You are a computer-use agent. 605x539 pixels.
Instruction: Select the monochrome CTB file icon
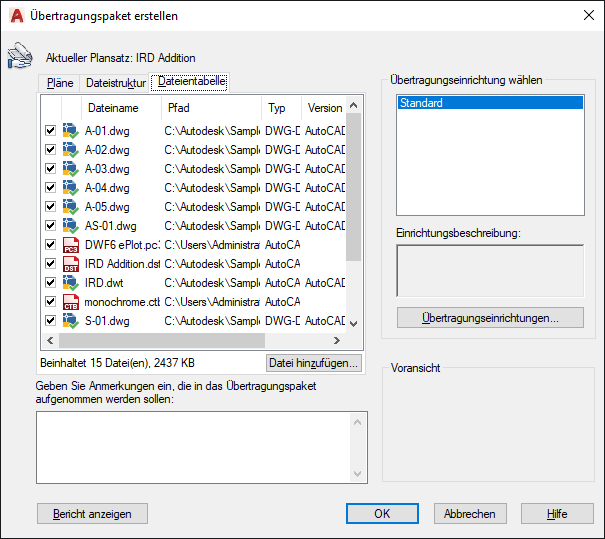click(71, 302)
